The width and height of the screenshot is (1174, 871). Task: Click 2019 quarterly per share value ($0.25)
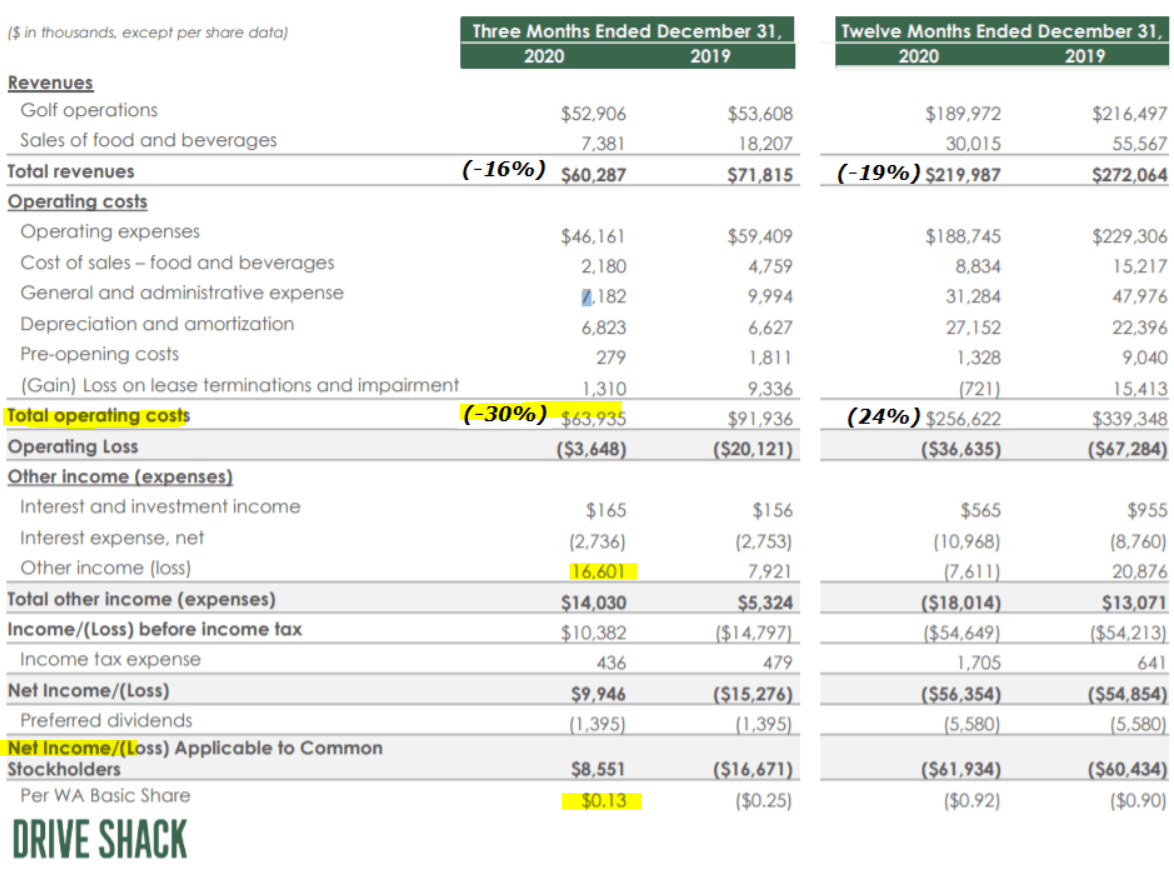pos(763,801)
